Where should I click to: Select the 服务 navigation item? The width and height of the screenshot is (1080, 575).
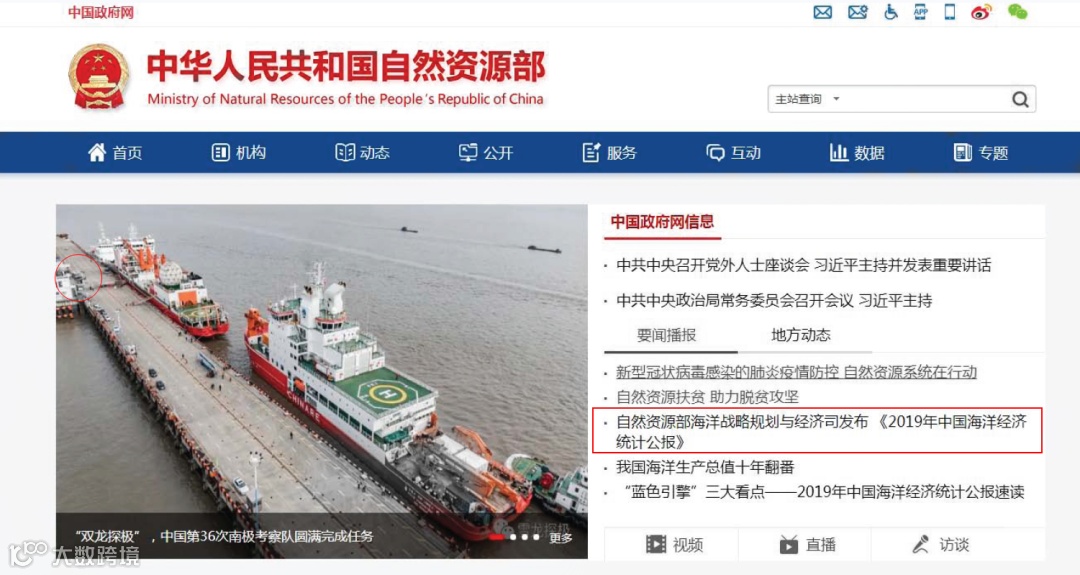(x=610, y=152)
